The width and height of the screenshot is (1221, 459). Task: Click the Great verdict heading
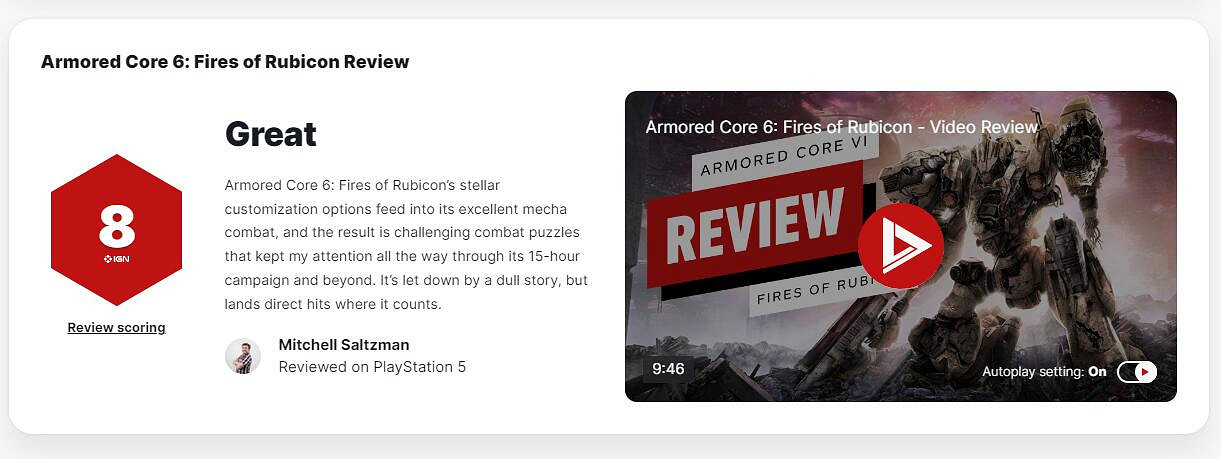click(x=270, y=134)
